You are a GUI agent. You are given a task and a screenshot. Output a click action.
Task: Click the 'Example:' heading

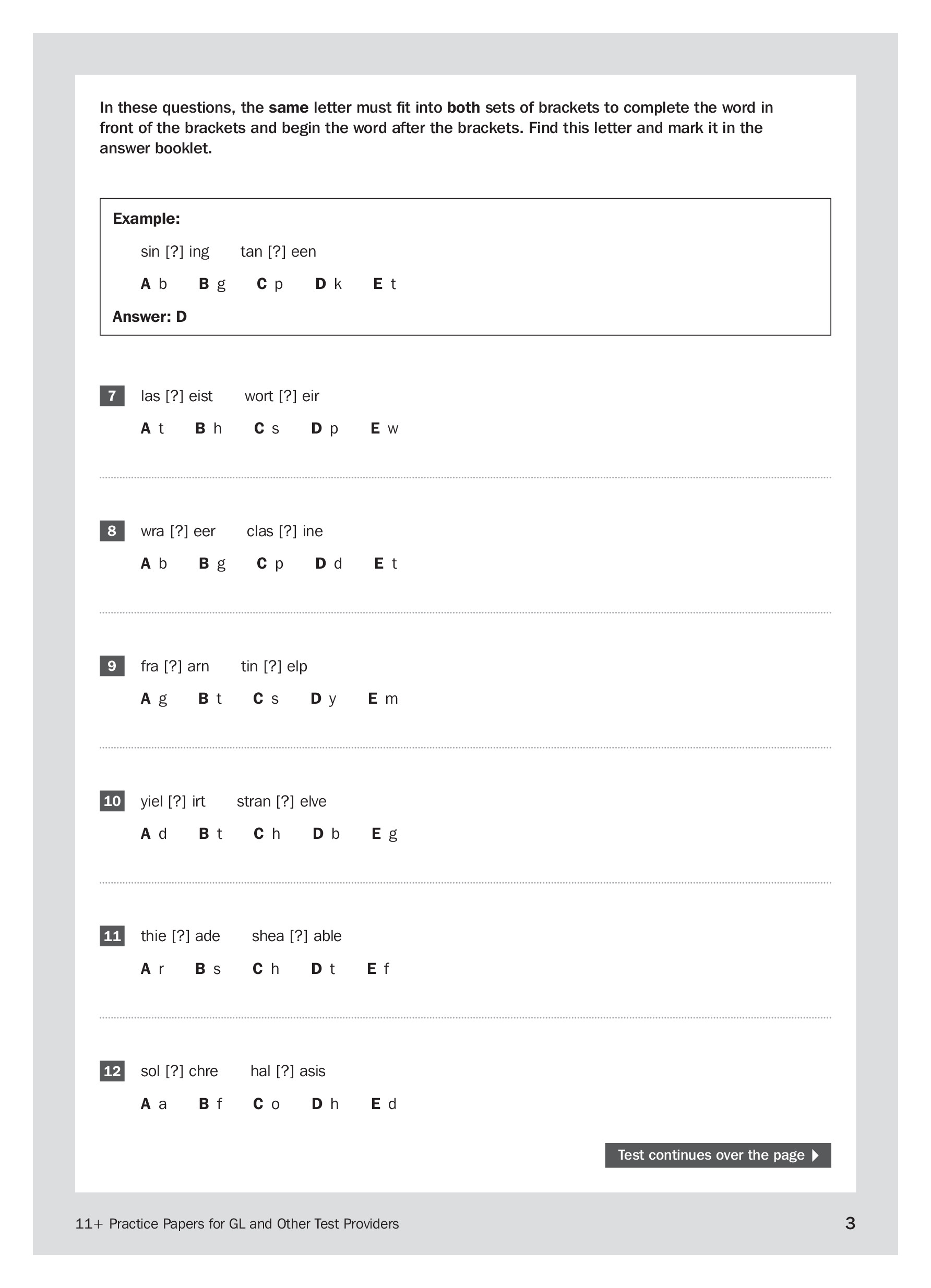click(x=146, y=219)
